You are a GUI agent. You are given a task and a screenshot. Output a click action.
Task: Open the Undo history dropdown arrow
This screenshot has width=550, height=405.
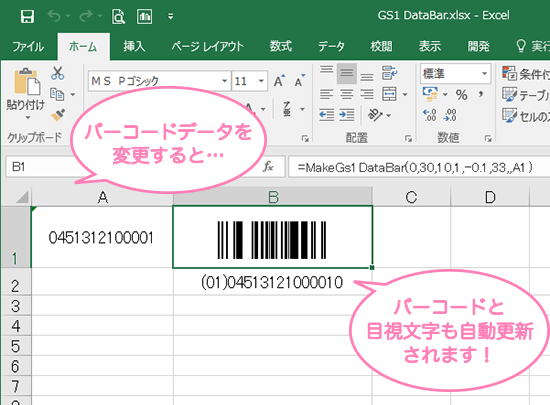point(68,16)
